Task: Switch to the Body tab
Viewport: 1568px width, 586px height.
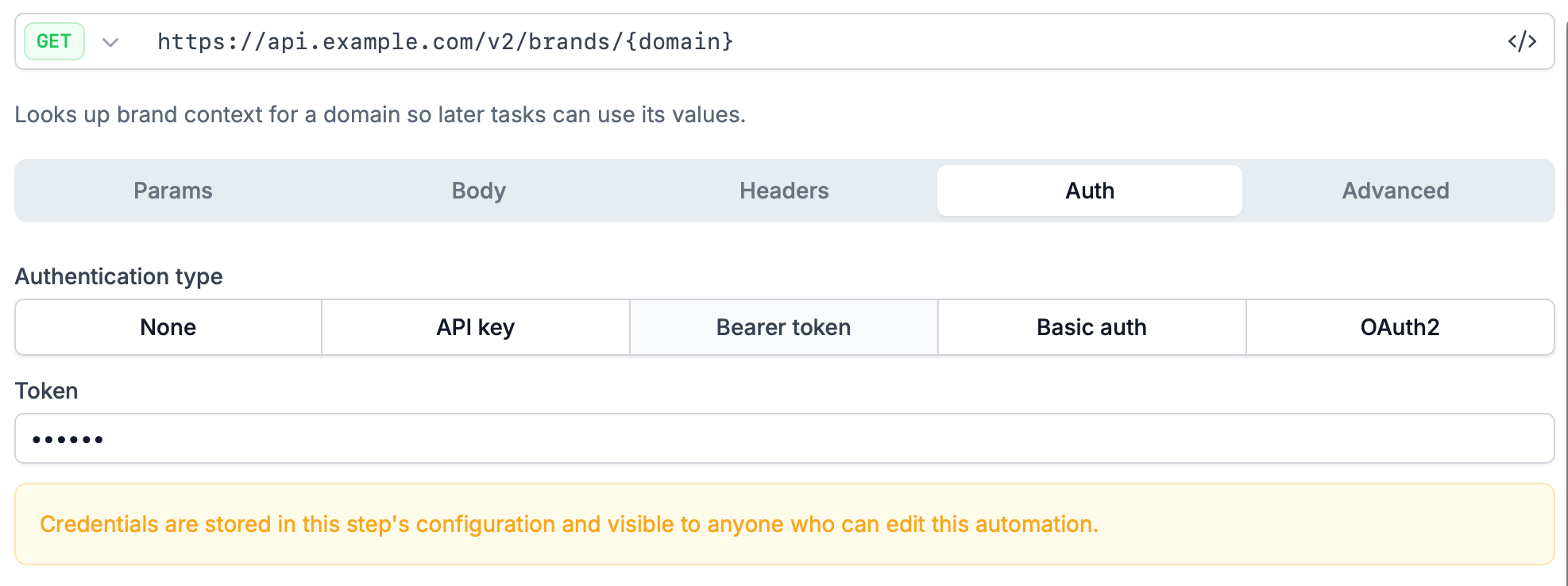Action: (479, 191)
